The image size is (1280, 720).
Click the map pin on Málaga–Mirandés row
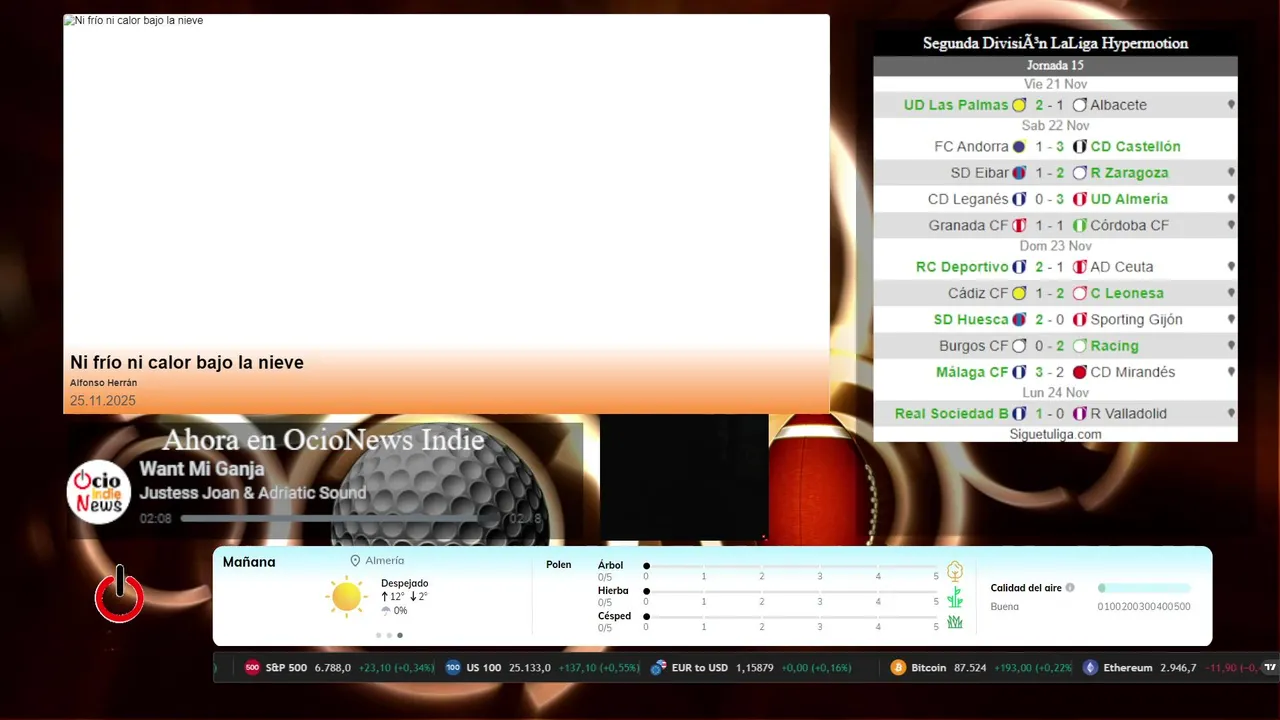point(1231,372)
